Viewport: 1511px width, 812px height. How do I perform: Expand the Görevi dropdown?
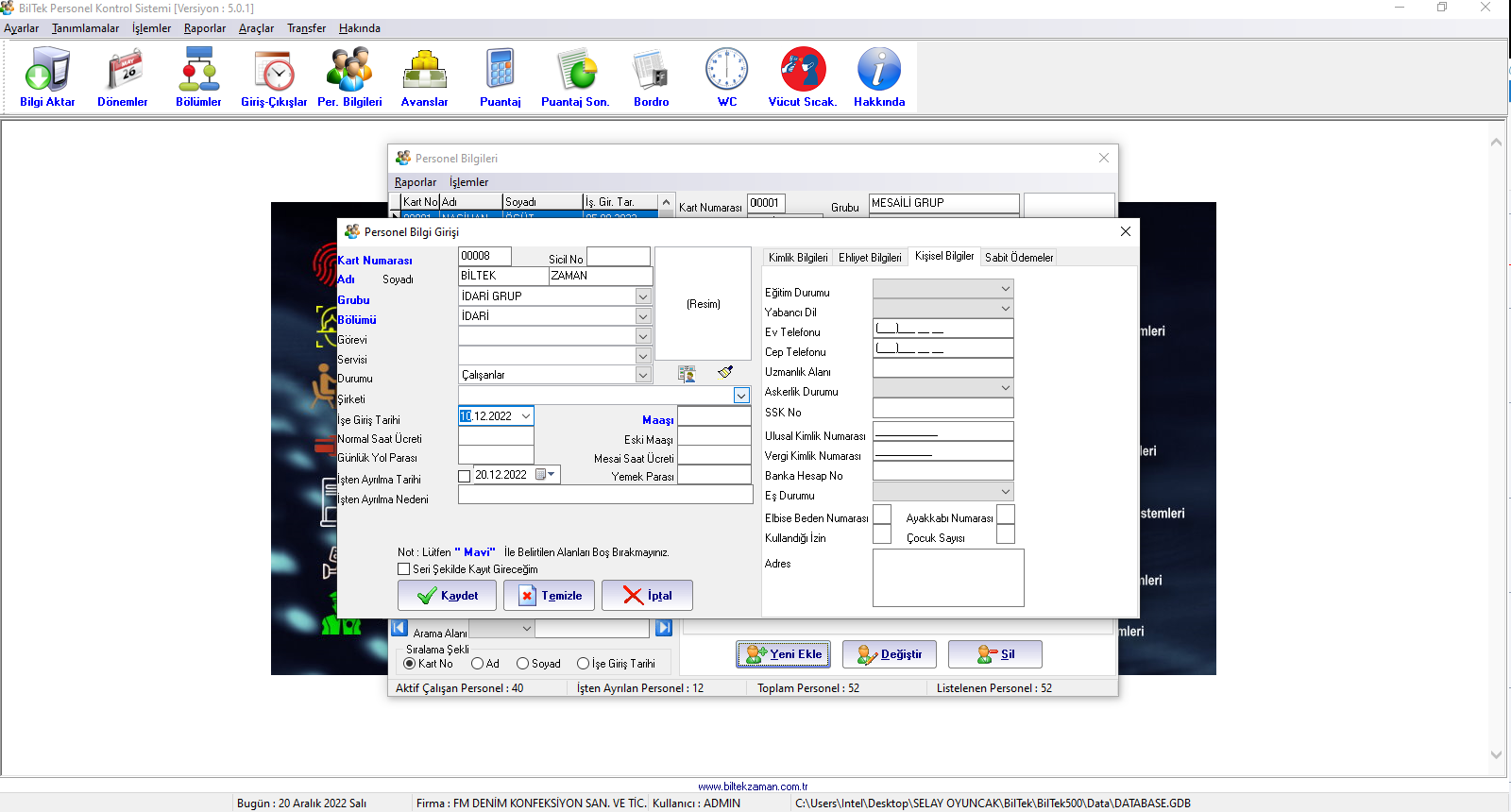coord(643,336)
